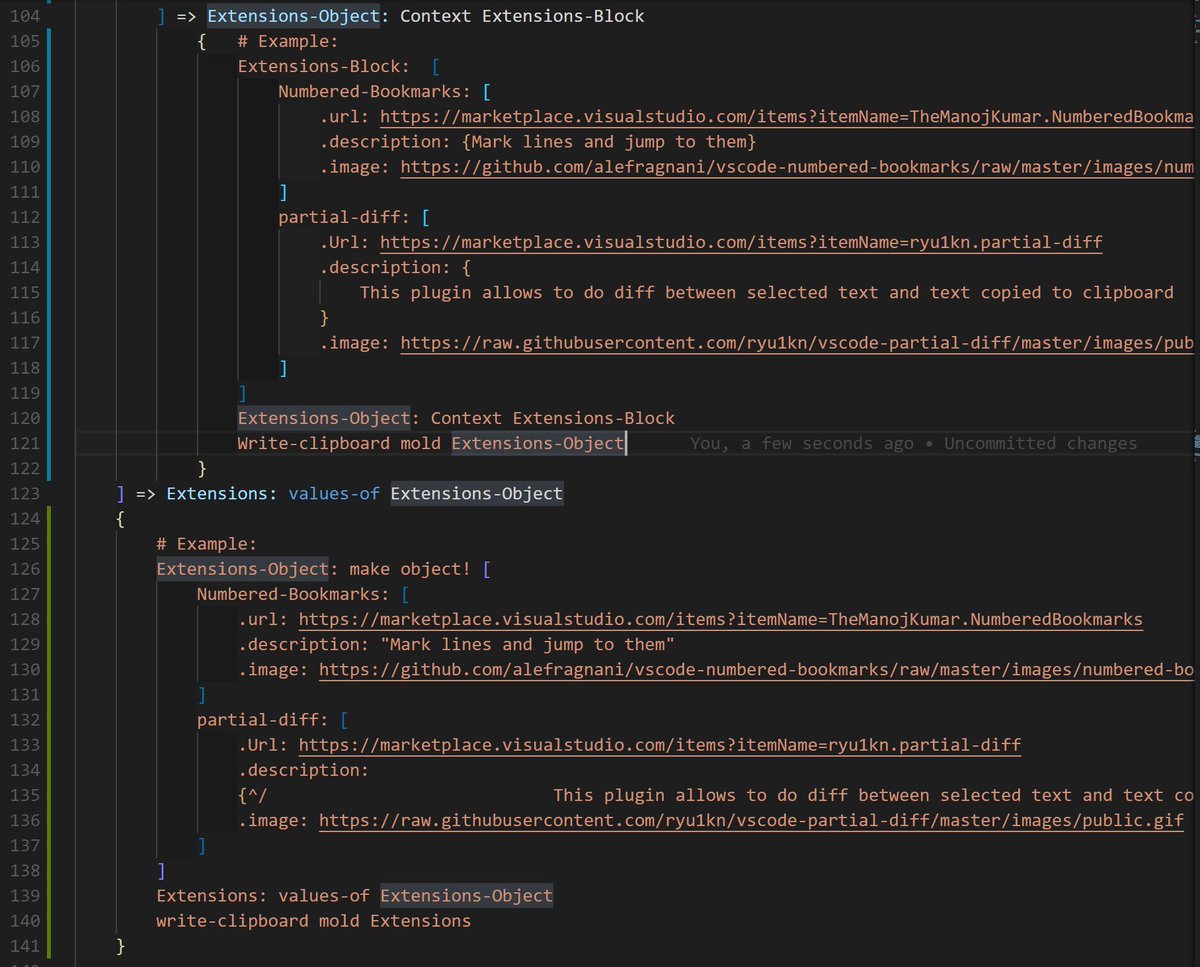The height and width of the screenshot is (967, 1200).
Task: Click 'Extensions-Block:' label on line 106
Action: pyautogui.click(x=323, y=66)
